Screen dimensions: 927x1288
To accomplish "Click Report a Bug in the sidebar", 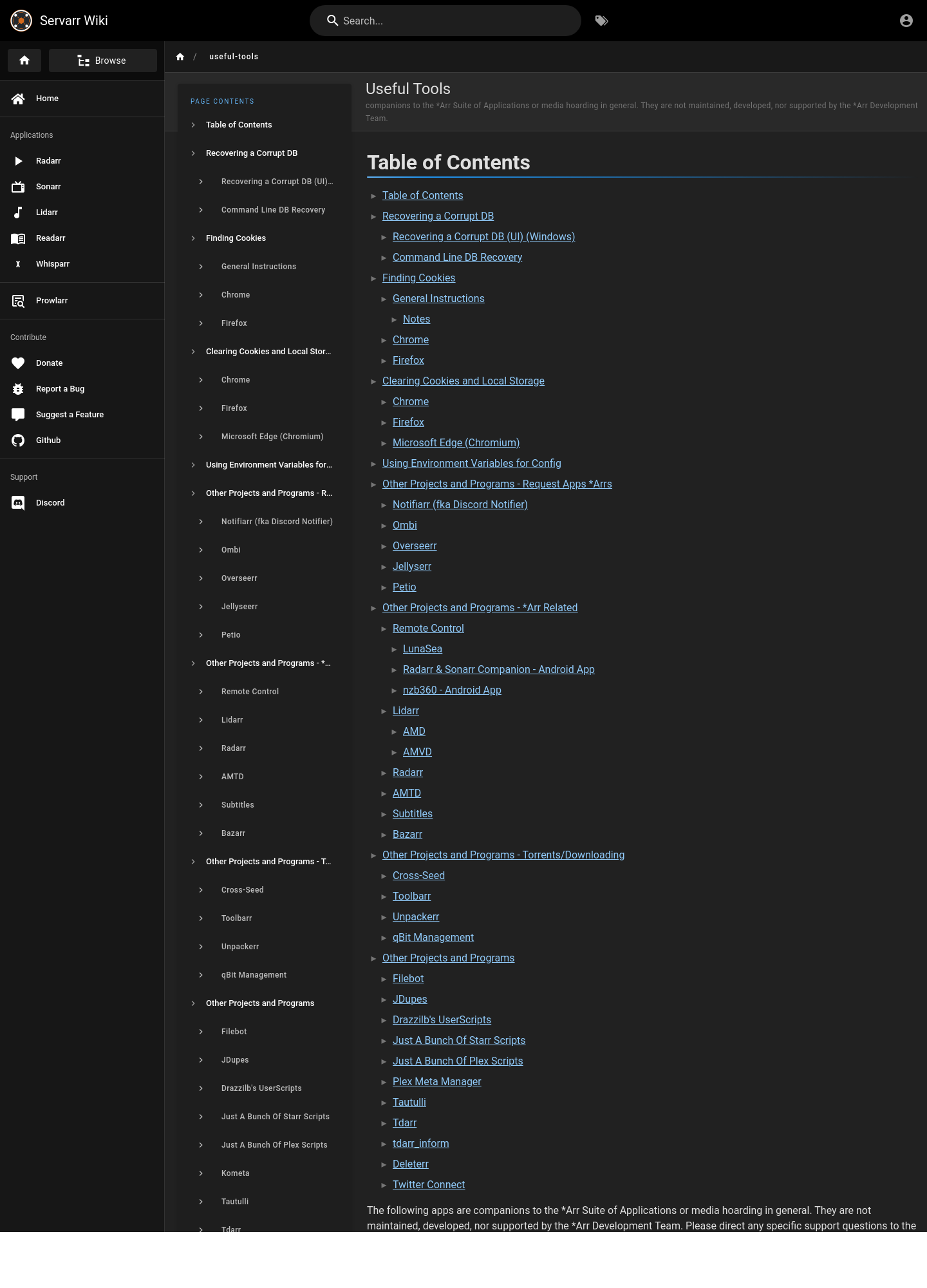I will point(82,389).
